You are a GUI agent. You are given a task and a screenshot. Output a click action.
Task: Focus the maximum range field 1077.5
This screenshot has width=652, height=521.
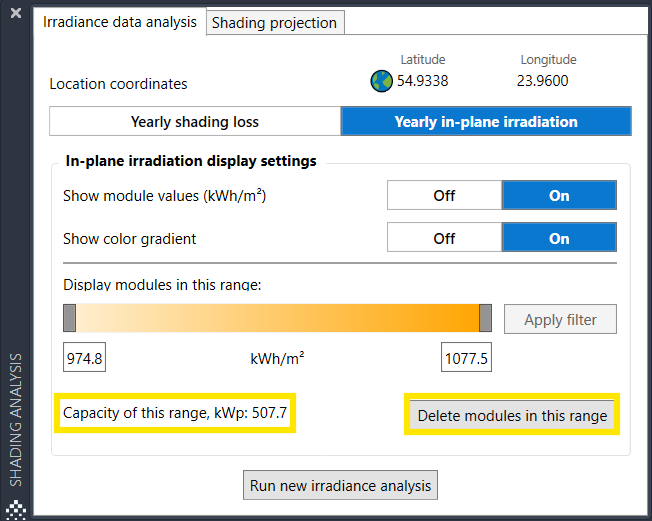[466, 358]
